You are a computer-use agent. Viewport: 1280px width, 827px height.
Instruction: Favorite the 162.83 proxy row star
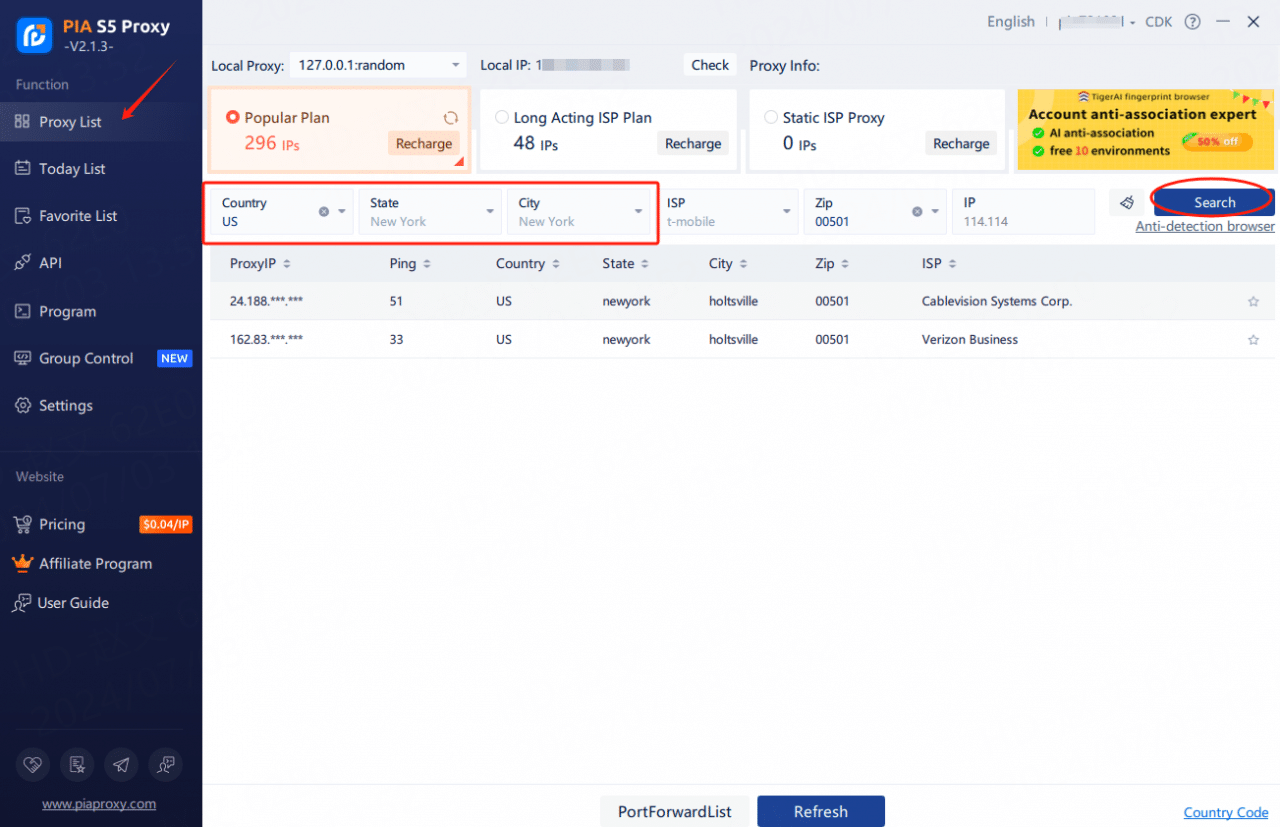(x=1253, y=340)
